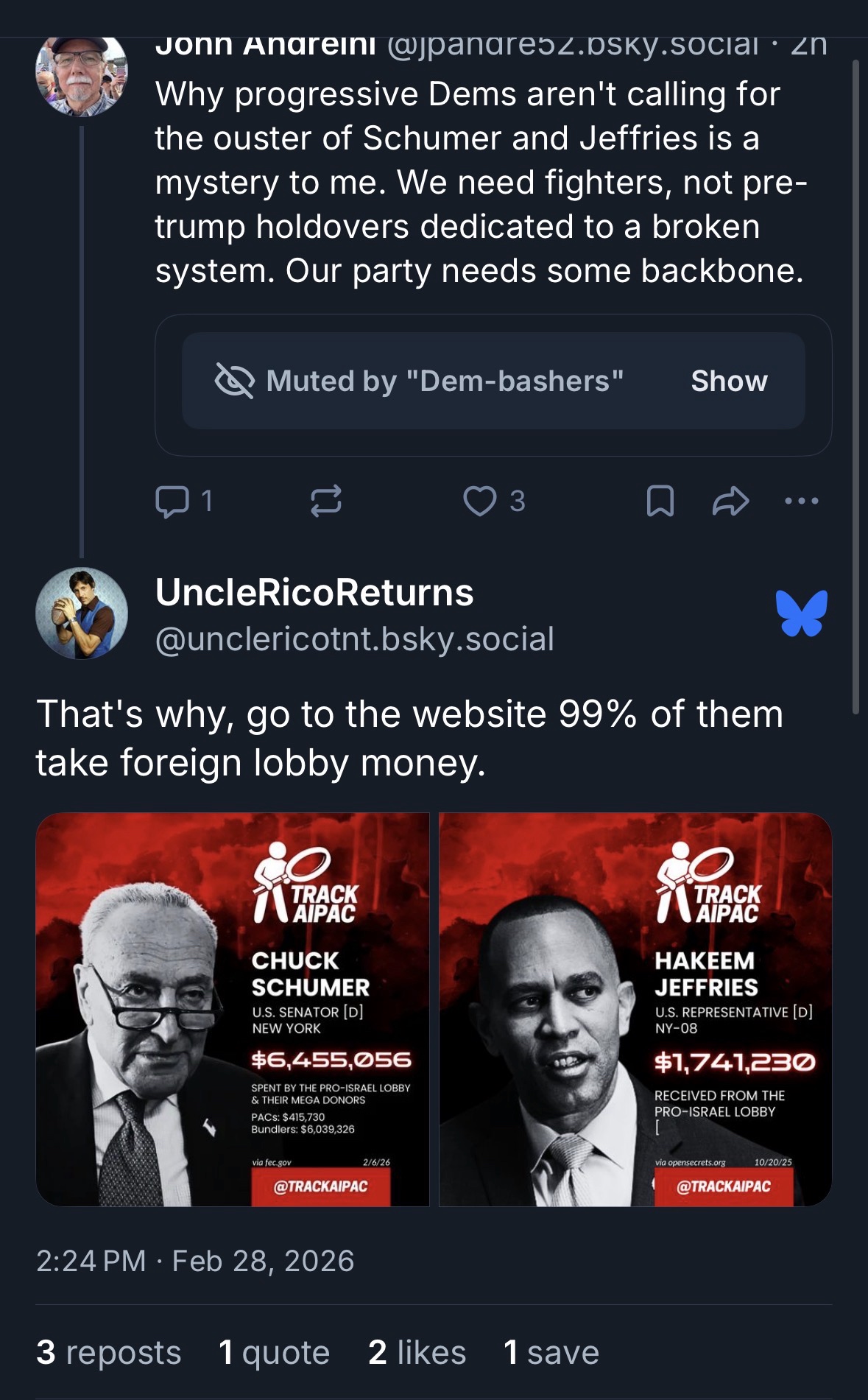
Task: Click the UncleRicoReturns display name
Action: (x=314, y=592)
